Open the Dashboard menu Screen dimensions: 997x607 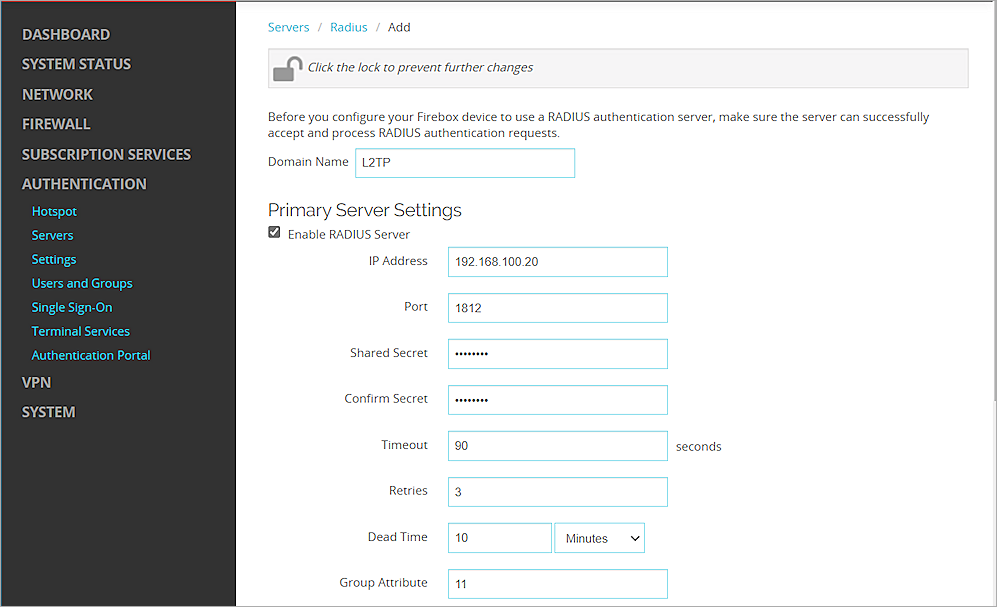click(x=66, y=34)
